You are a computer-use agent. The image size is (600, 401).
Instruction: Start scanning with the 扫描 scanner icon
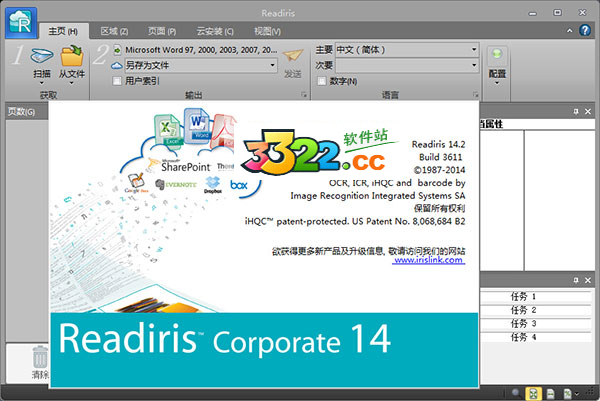point(42,56)
